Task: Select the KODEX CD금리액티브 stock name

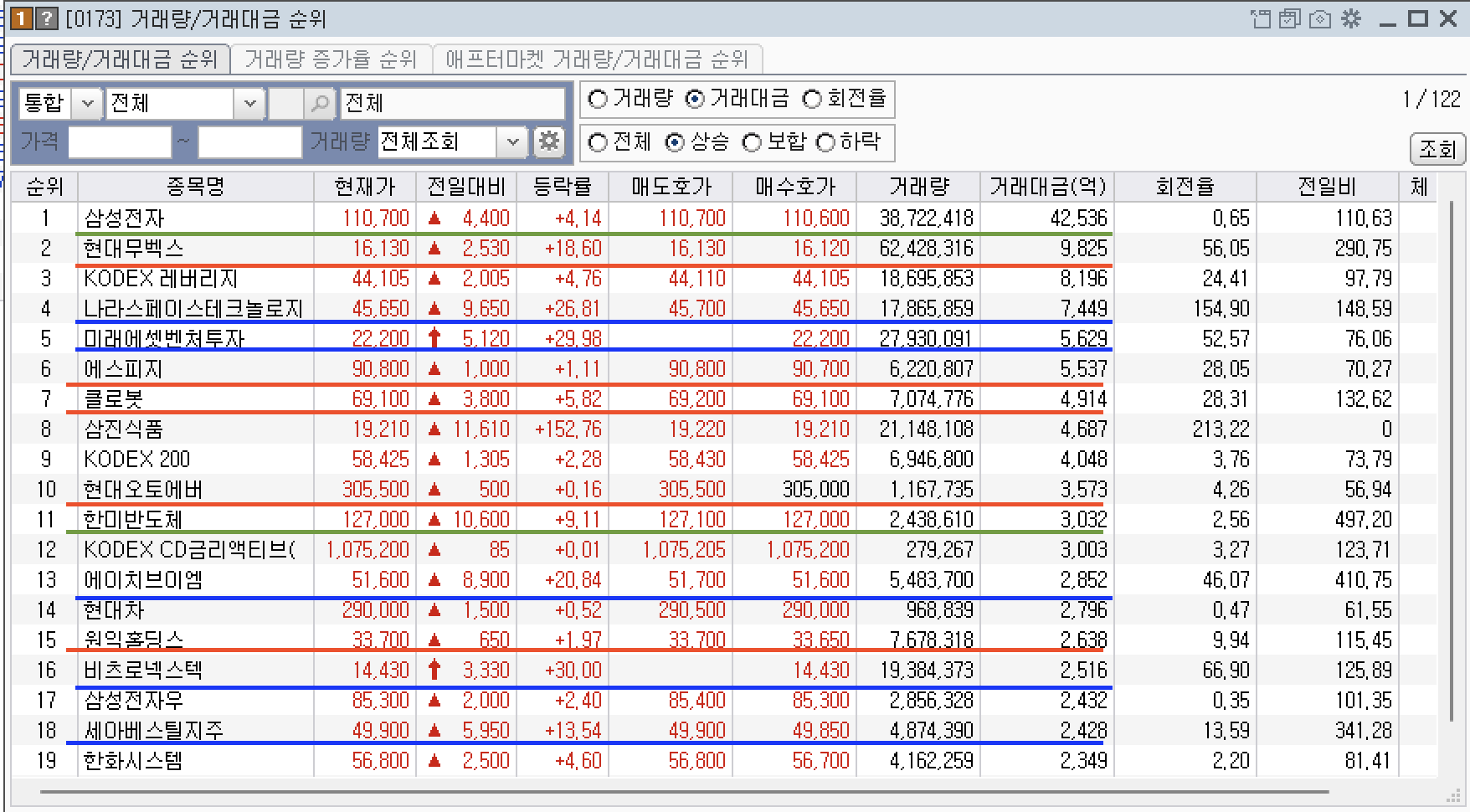Action: 189,550
